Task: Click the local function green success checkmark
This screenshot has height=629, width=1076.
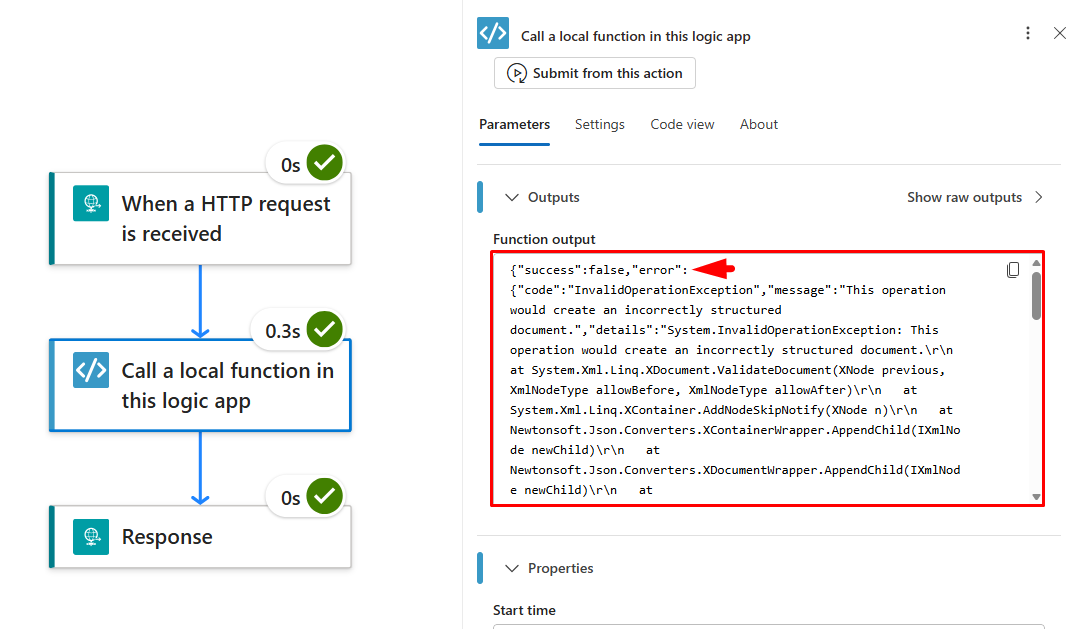Action: coord(325,329)
